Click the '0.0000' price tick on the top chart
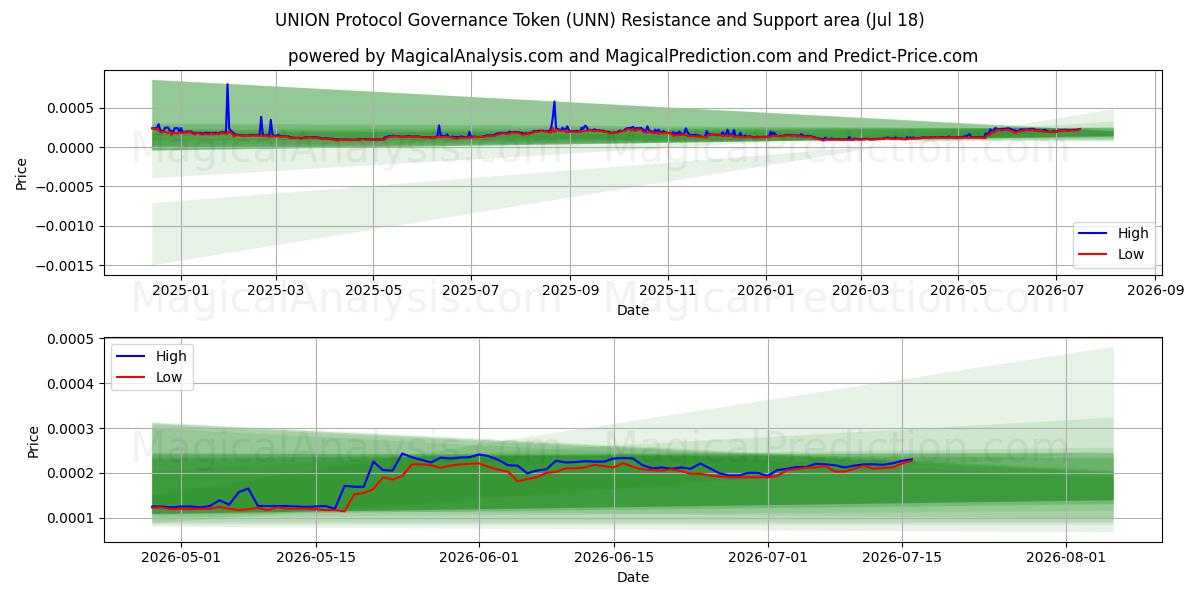Viewport: 1200px width, 600px height. 72,148
